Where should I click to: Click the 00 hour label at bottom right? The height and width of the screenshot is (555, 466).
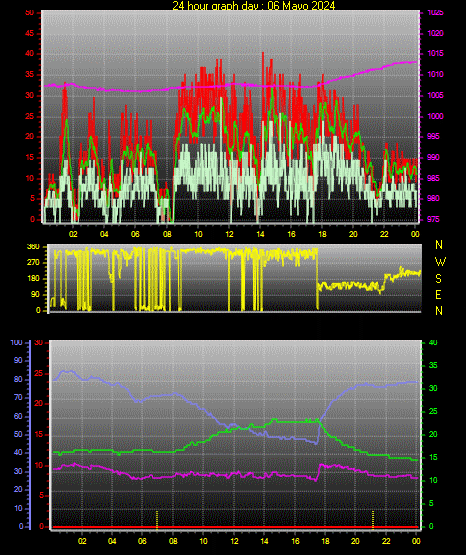[x=416, y=541]
